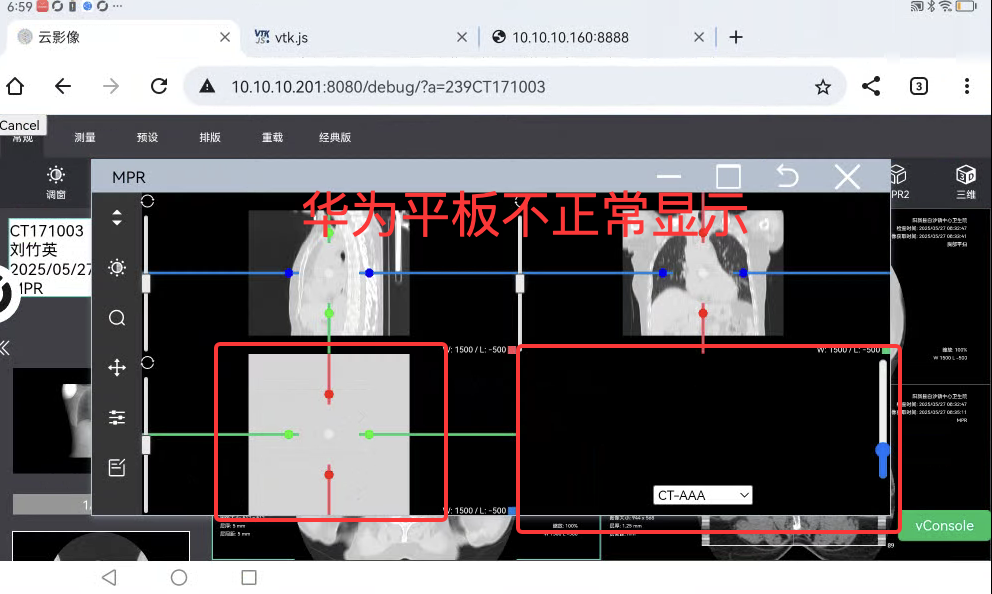Open the 三维 3D view tool
The image size is (992, 594).
(x=965, y=181)
